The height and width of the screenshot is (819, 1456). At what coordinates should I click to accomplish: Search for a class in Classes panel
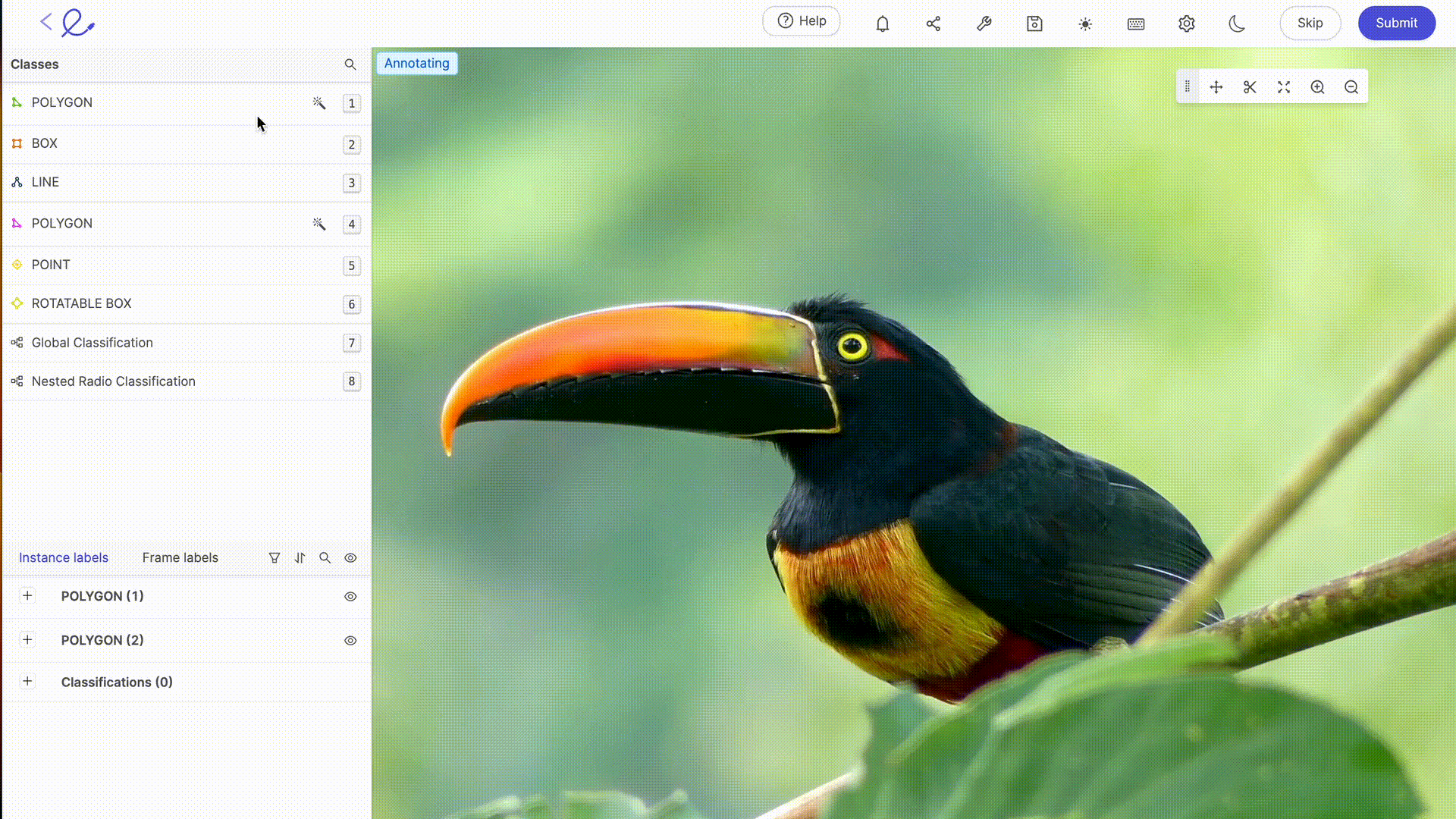tap(350, 64)
